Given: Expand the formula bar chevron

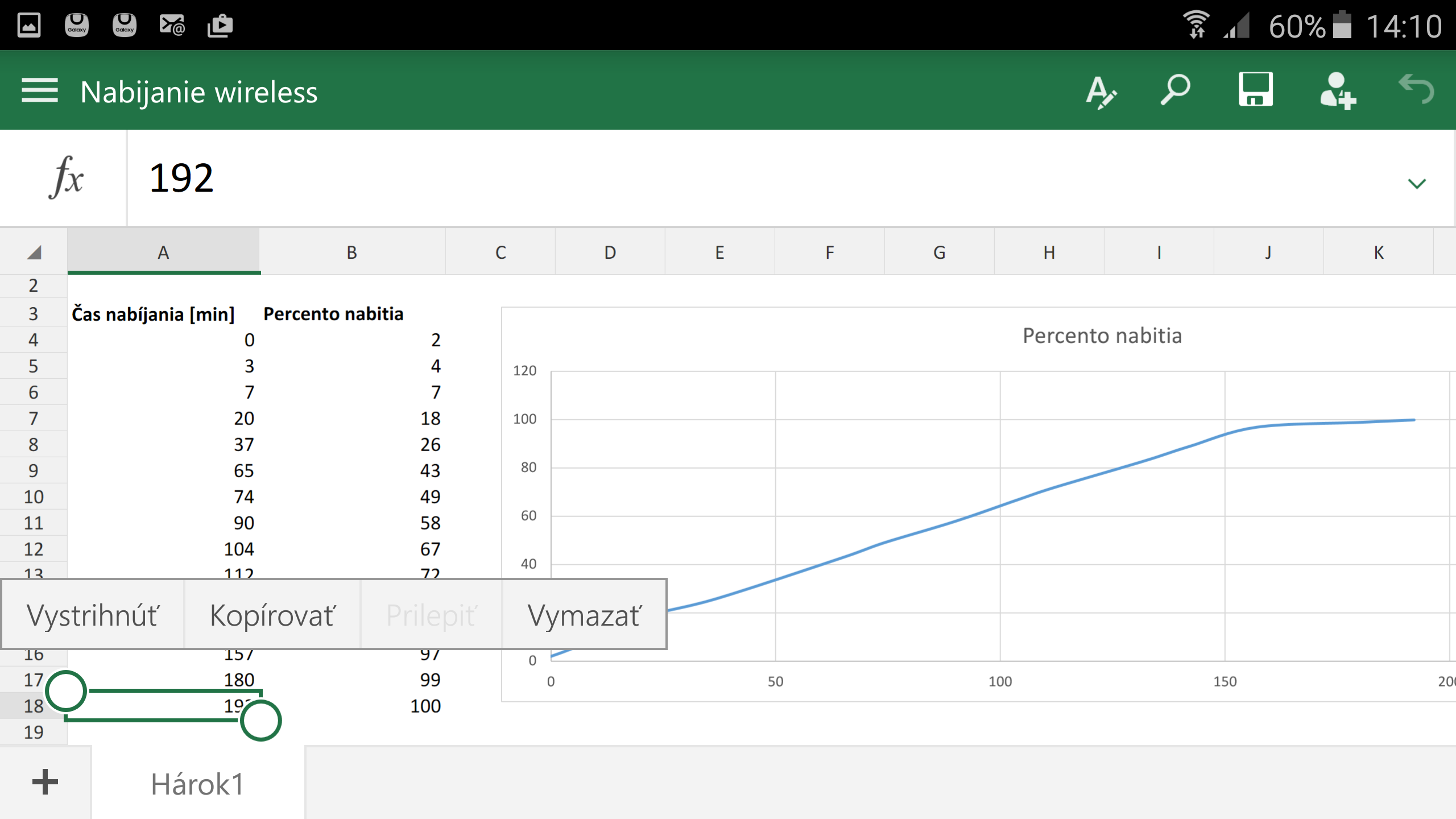Looking at the screenshot, I should [x=1416, y=184].
